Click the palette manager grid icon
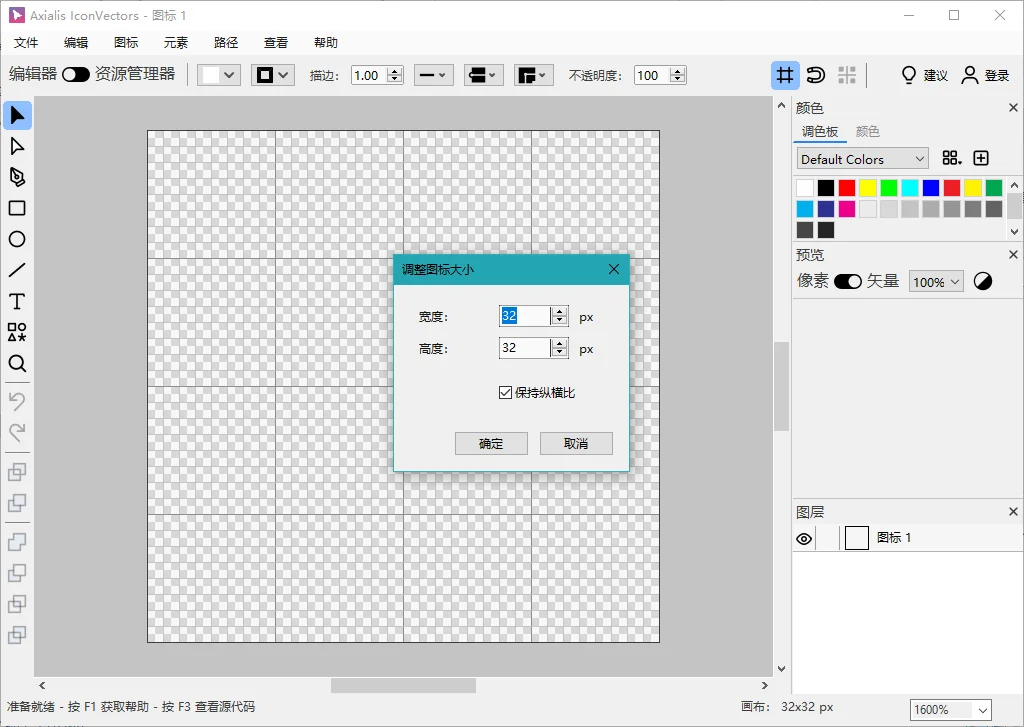Image resolution: width=1024 pixels, height=727 pixels. [952, 158]
